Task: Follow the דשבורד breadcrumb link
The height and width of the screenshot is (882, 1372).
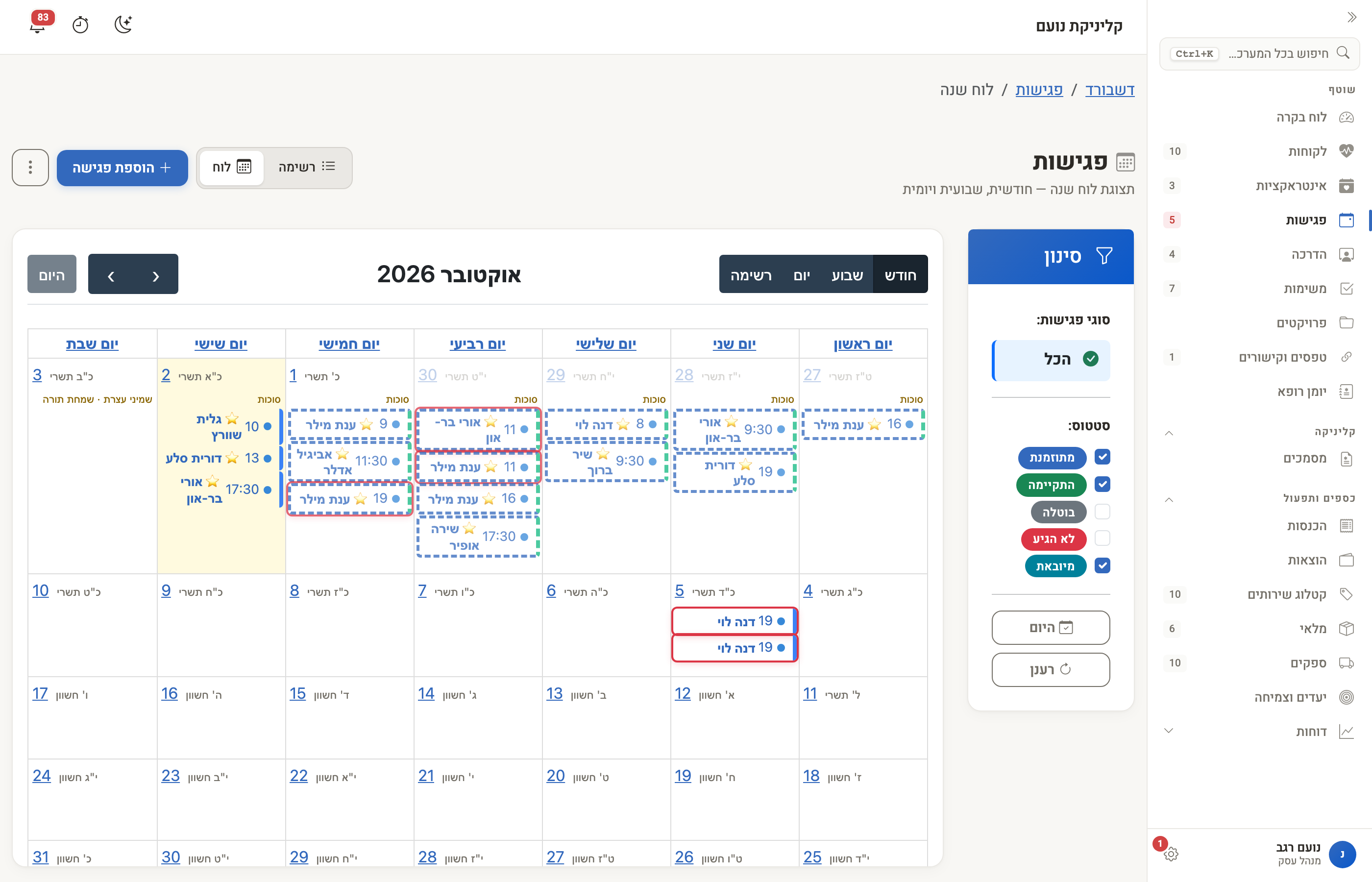Action: (x=1110, y=90)
